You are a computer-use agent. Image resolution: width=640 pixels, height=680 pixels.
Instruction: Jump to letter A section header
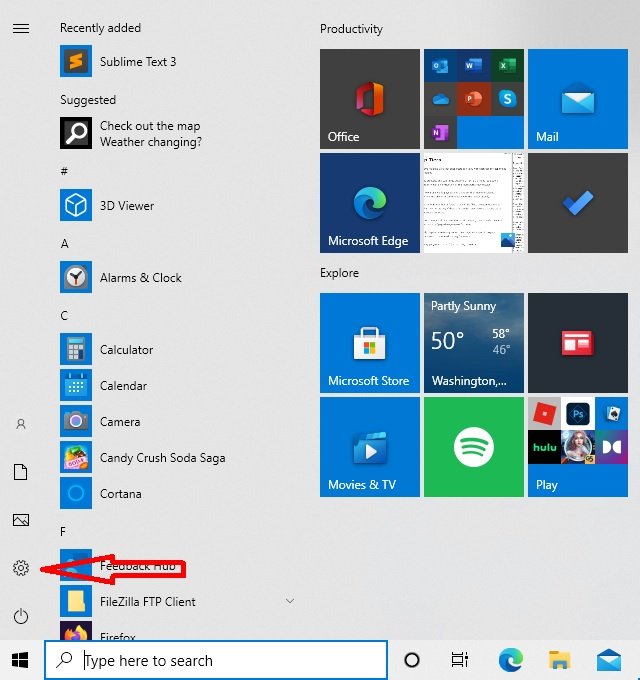[x=65, y=244]
